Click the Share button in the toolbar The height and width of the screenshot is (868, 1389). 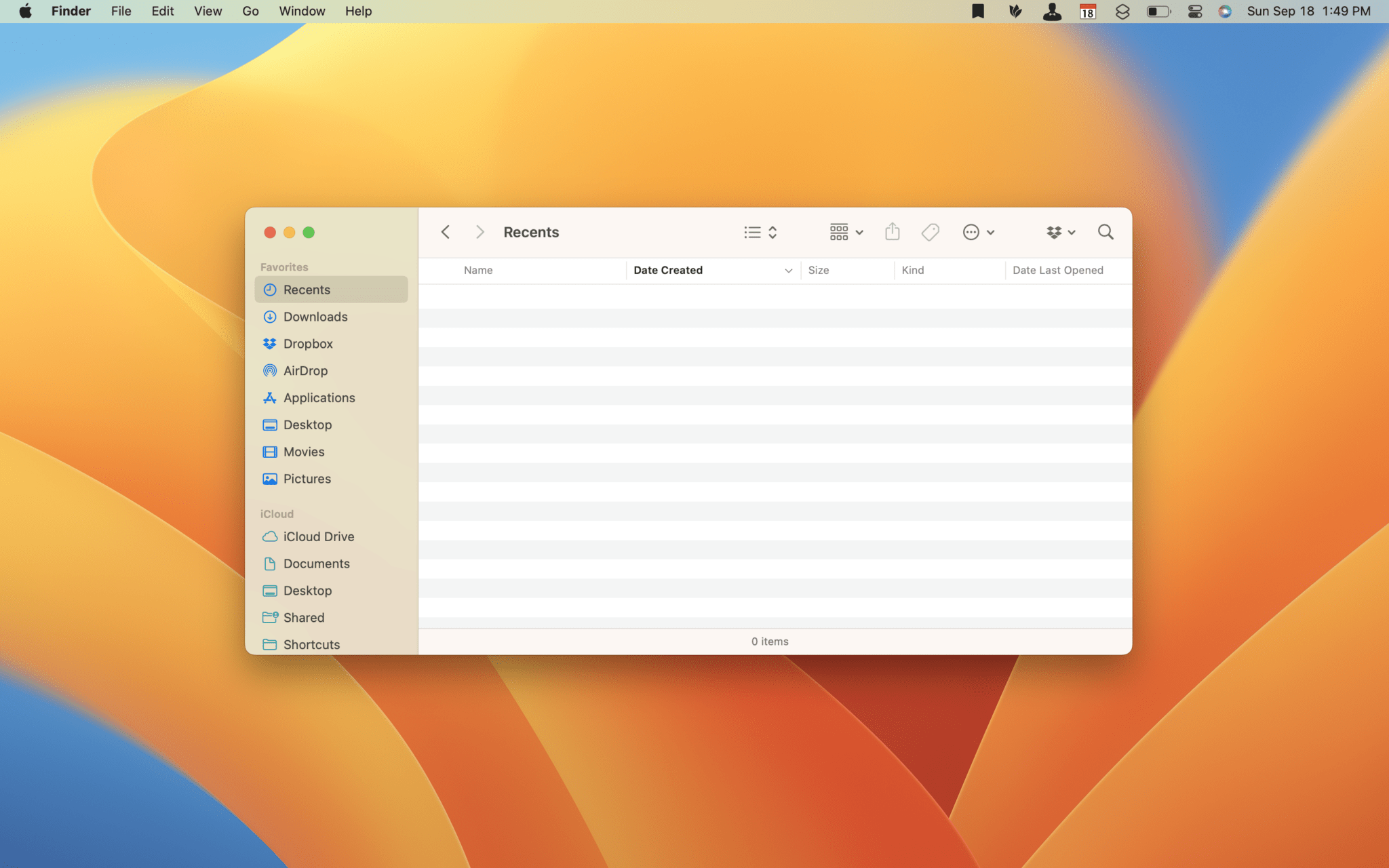click(x=893, y=232)
